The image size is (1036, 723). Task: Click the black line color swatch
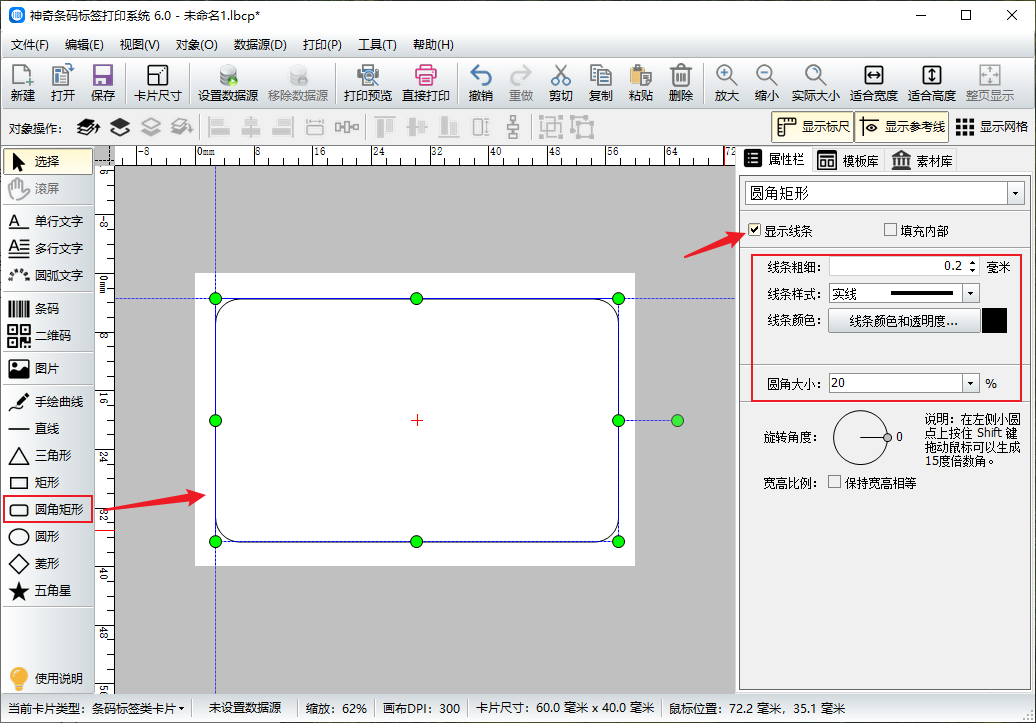tap(994, 321)
